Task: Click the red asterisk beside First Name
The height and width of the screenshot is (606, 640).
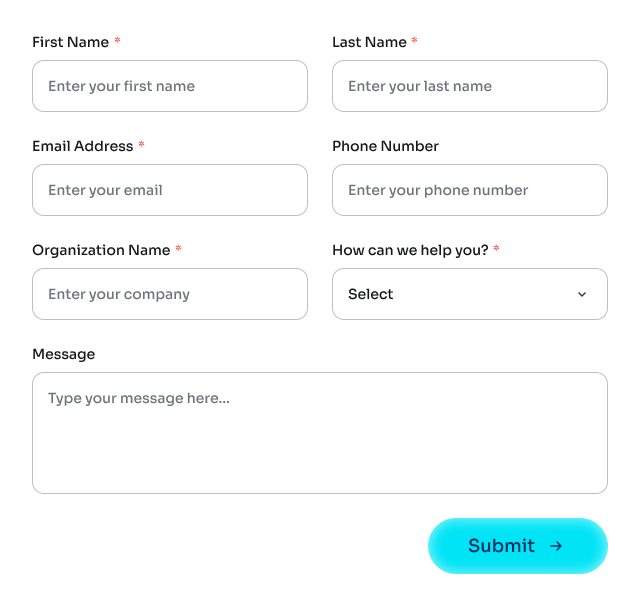Action: [117, 41]
